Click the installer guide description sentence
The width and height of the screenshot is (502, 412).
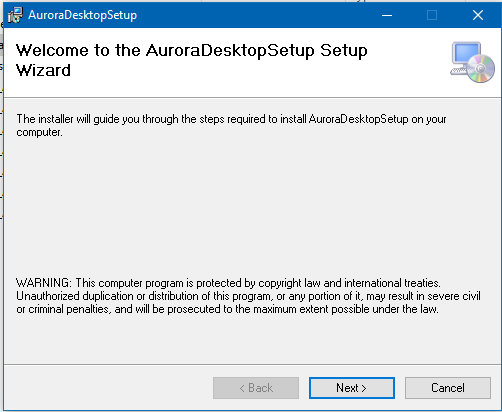coord(231,126)
